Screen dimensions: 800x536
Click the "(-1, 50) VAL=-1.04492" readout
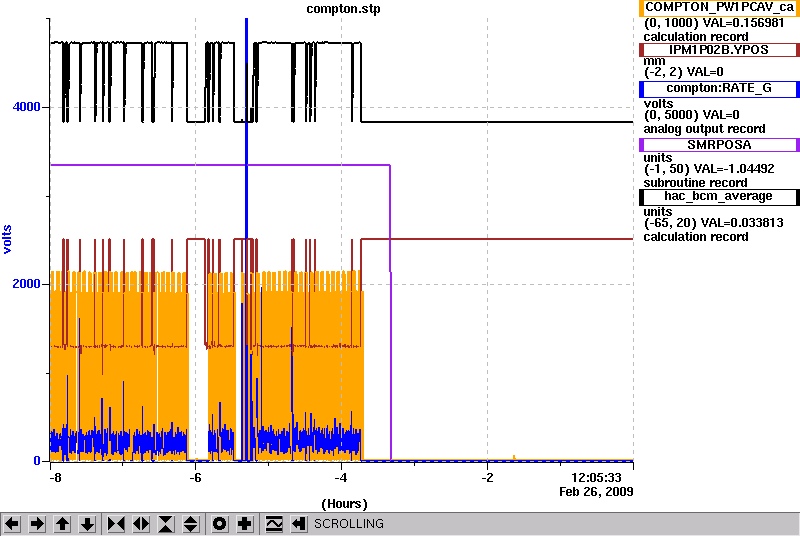pyautogui.click(x=709, y=169)
